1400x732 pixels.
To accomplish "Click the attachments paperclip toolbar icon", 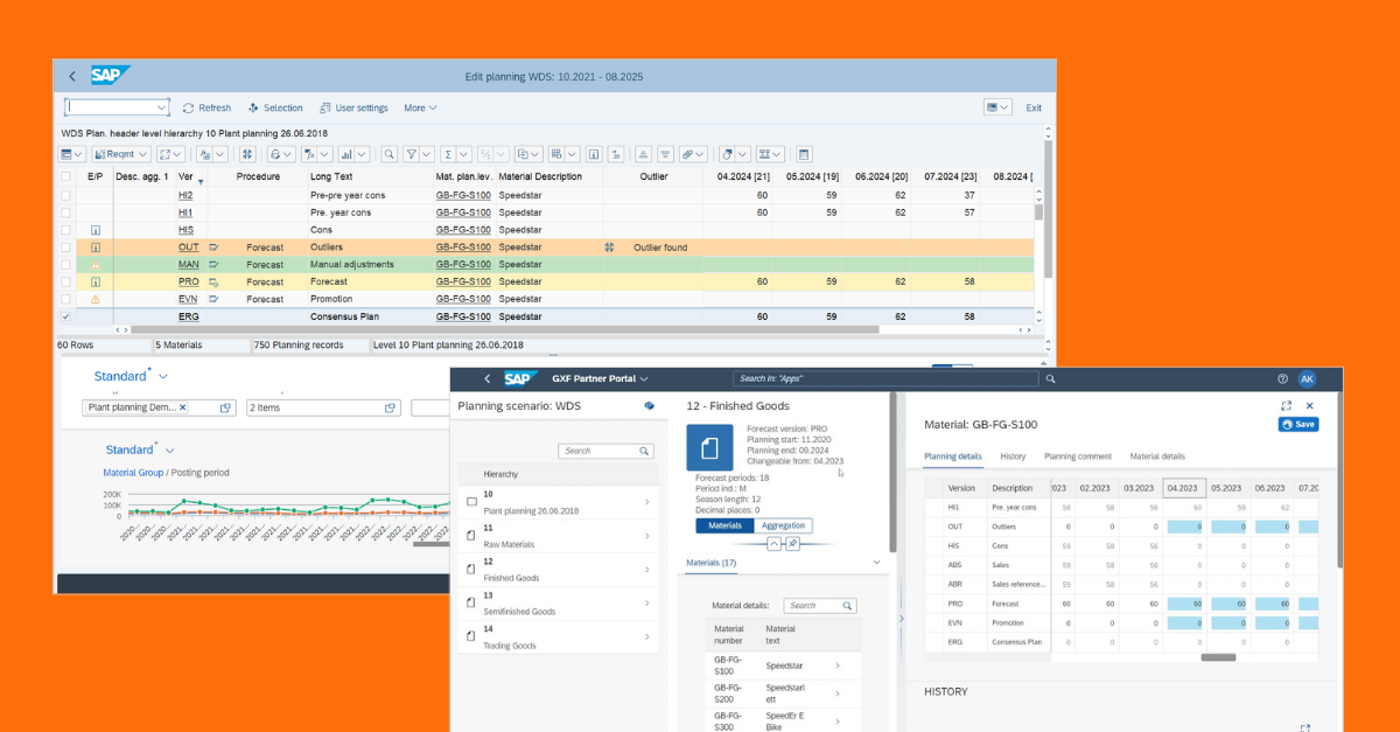I will pyautogui.click(x=688, y=153).
